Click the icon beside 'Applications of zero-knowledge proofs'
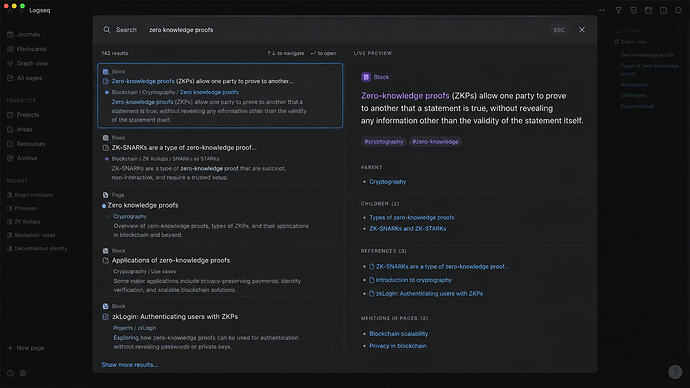 click(106, 260)
